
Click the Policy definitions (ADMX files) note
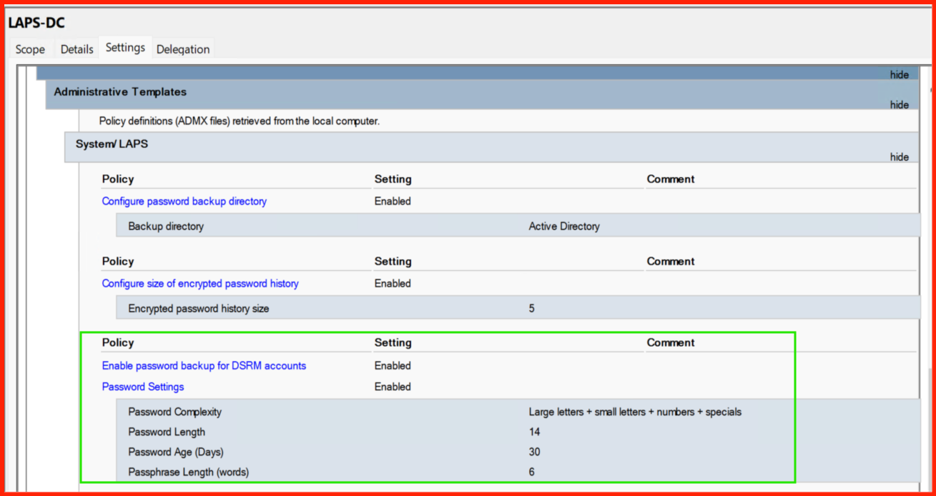[x=239, y=121]
